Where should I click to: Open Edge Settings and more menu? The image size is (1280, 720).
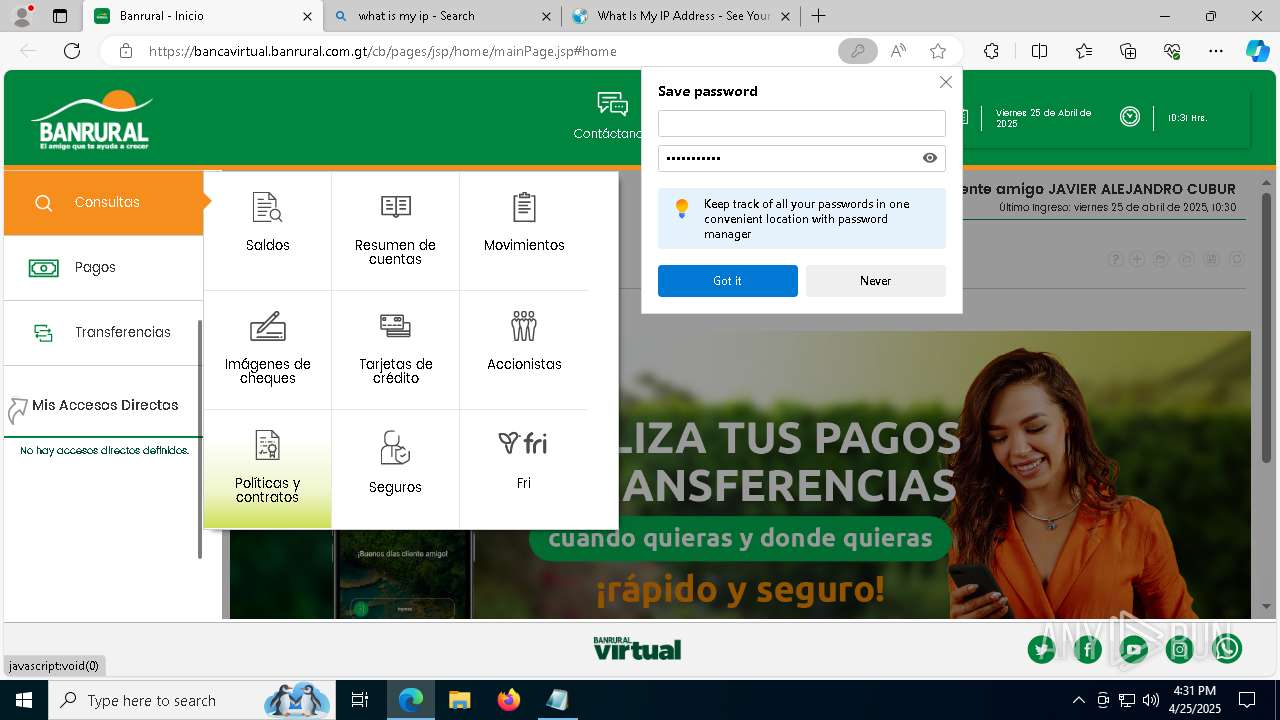1216,51
